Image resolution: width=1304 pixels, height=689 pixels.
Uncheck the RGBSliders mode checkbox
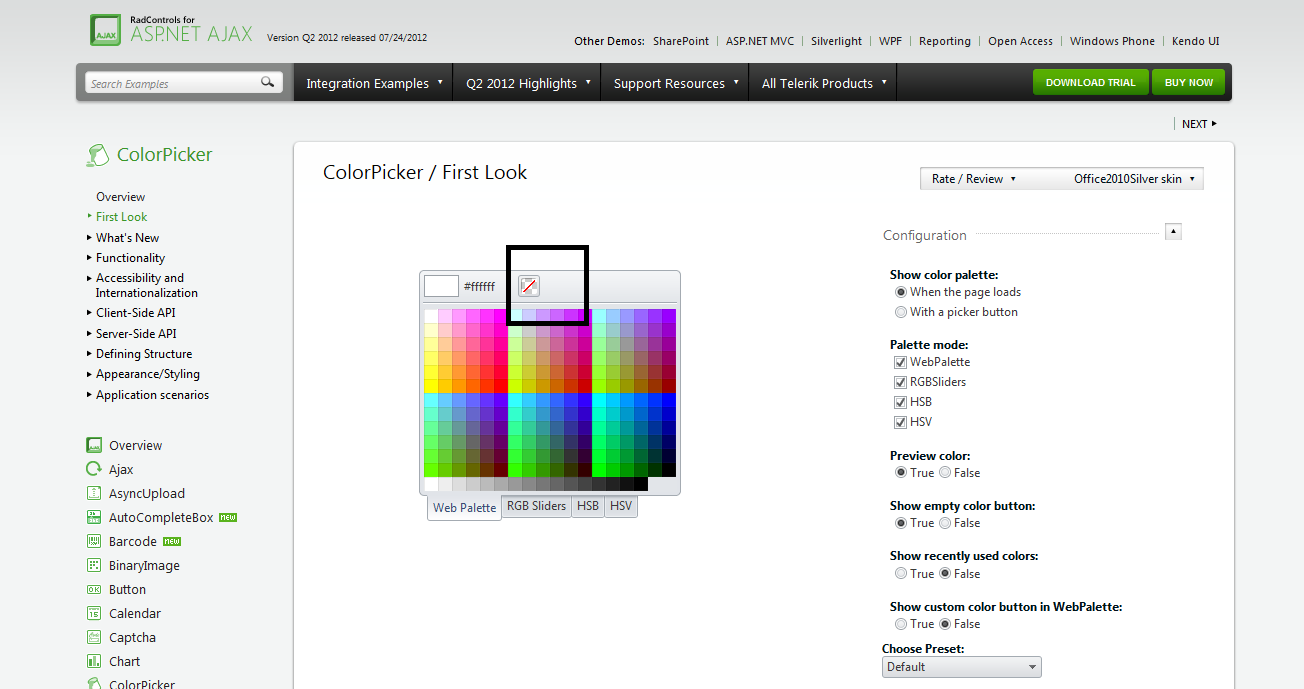coord(901,382)
